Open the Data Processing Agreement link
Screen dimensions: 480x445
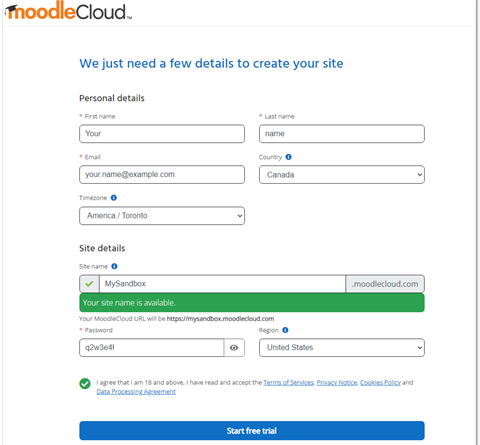pyautogui.click(x=136, y=392)
